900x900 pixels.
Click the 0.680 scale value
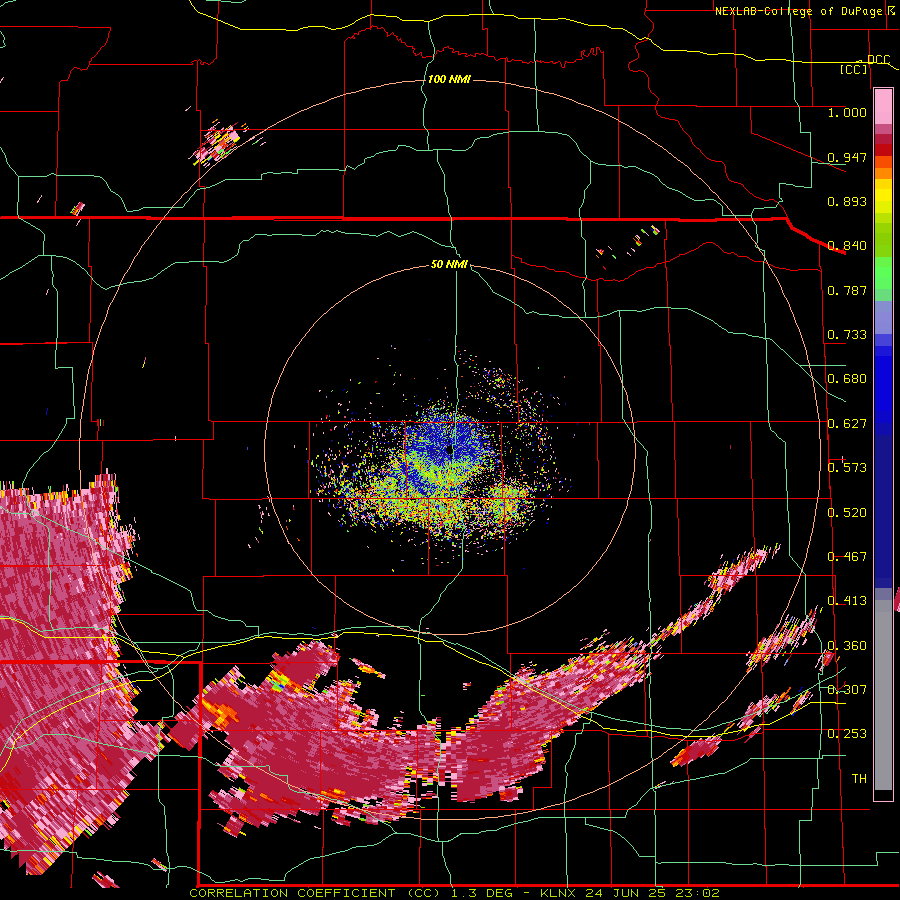[x=847, y=379]
